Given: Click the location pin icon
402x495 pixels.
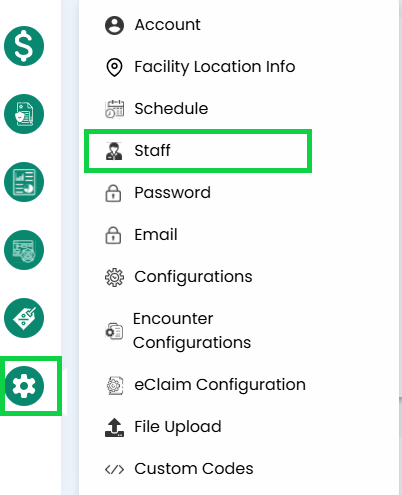Looking at the screenshot, I should click(x=114, y=67).
